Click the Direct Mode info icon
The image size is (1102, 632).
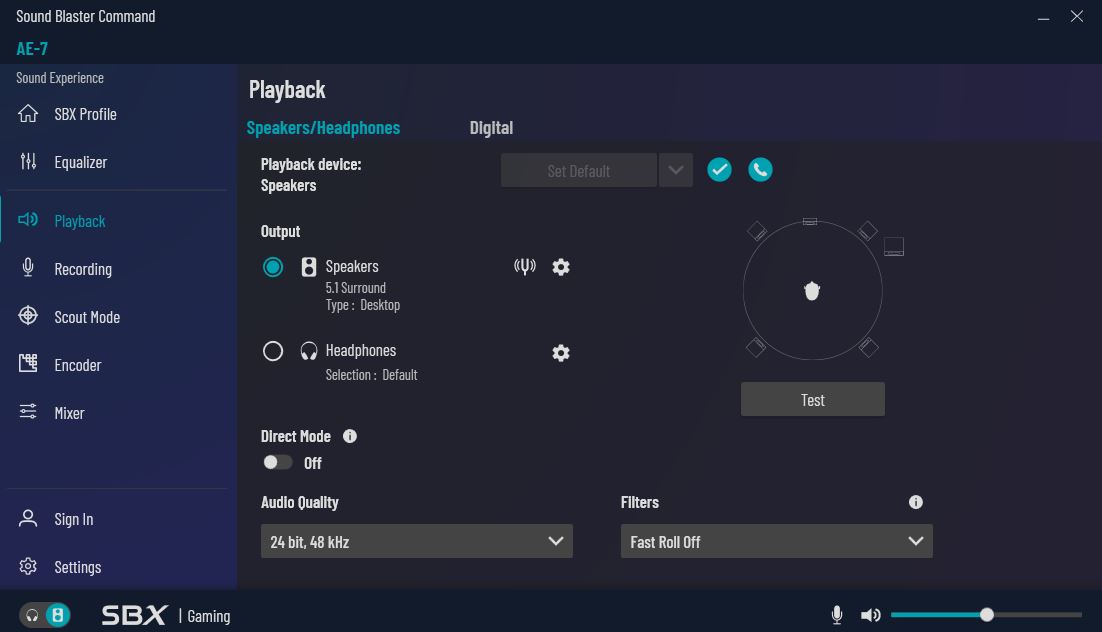click(x=349, y=437)
